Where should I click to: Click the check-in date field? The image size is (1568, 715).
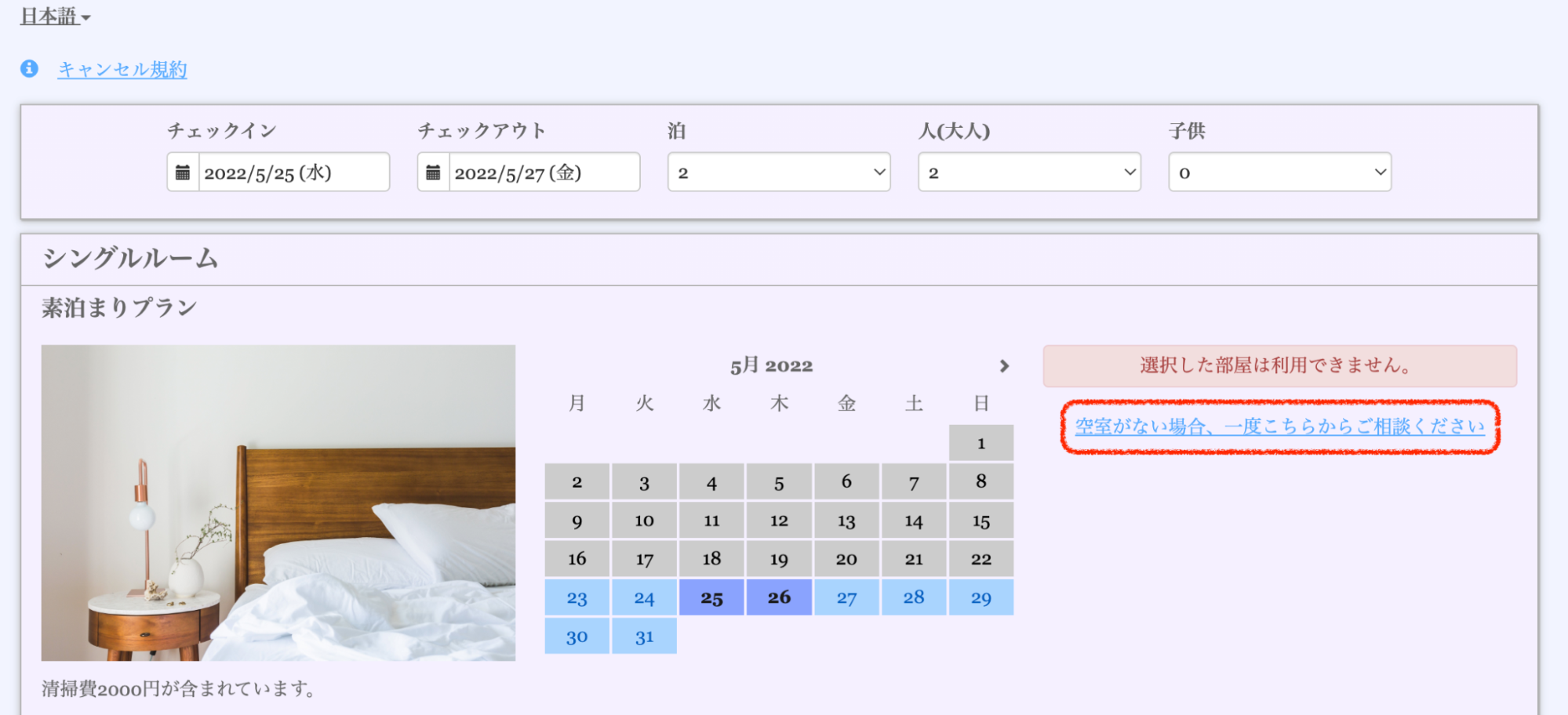point(293,172)
